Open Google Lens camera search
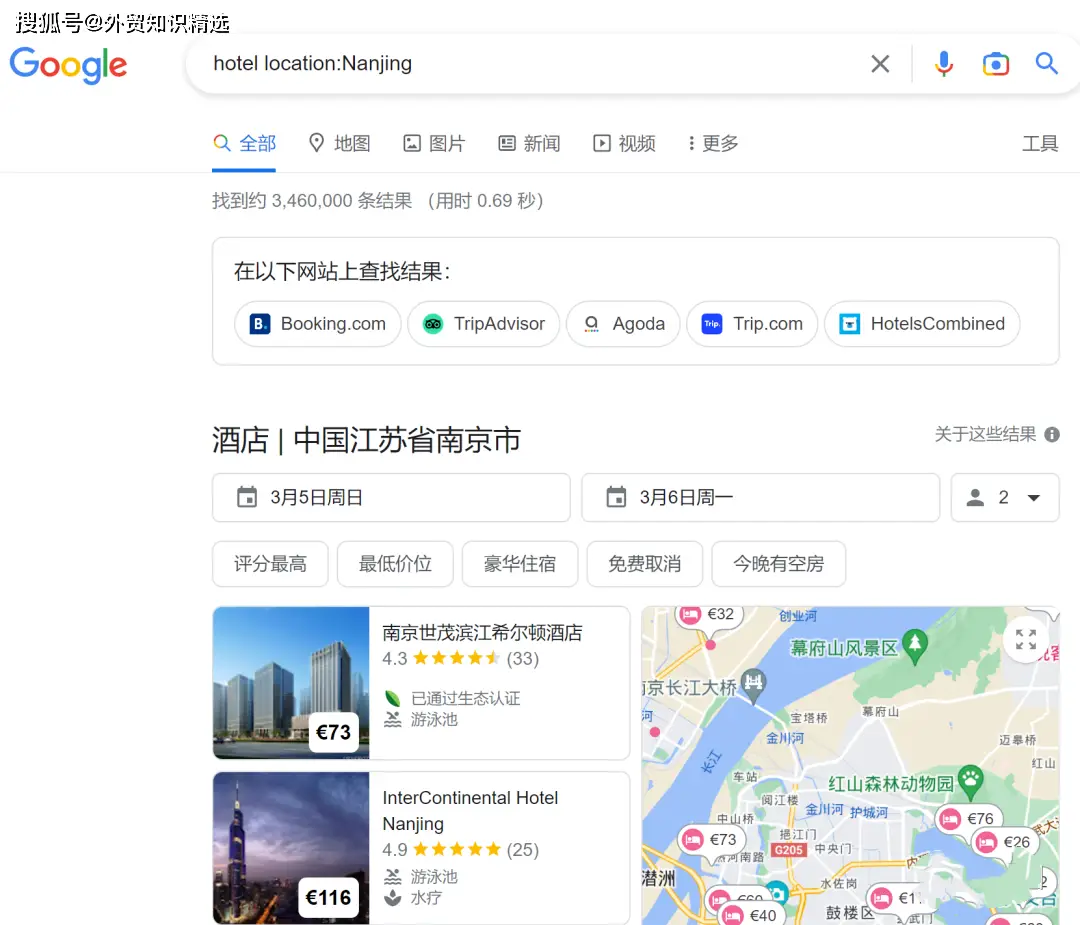Viewport: 1080px width, 925px height. pos(995,63)
